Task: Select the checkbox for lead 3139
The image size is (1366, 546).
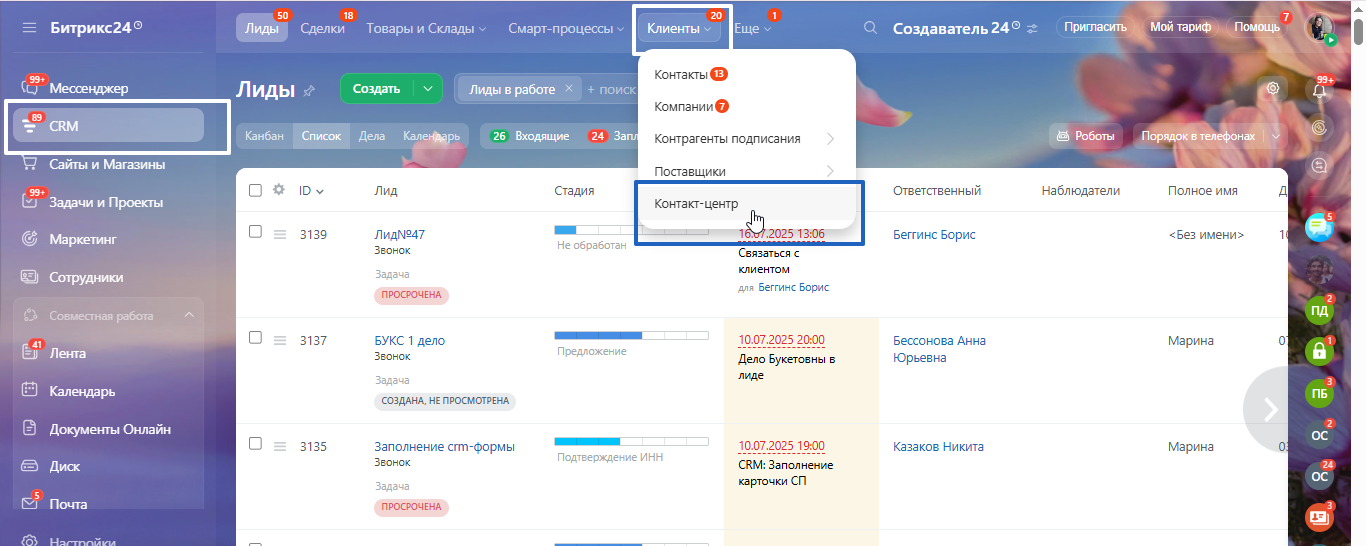Action: 255,231
